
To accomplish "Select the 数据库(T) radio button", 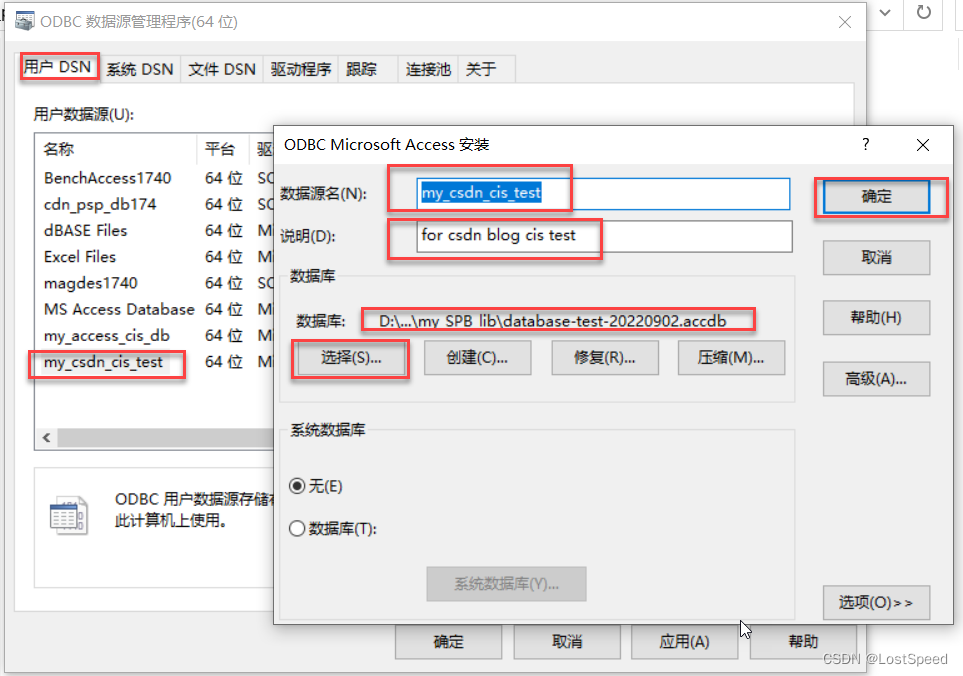I will (x=297, y=529).
